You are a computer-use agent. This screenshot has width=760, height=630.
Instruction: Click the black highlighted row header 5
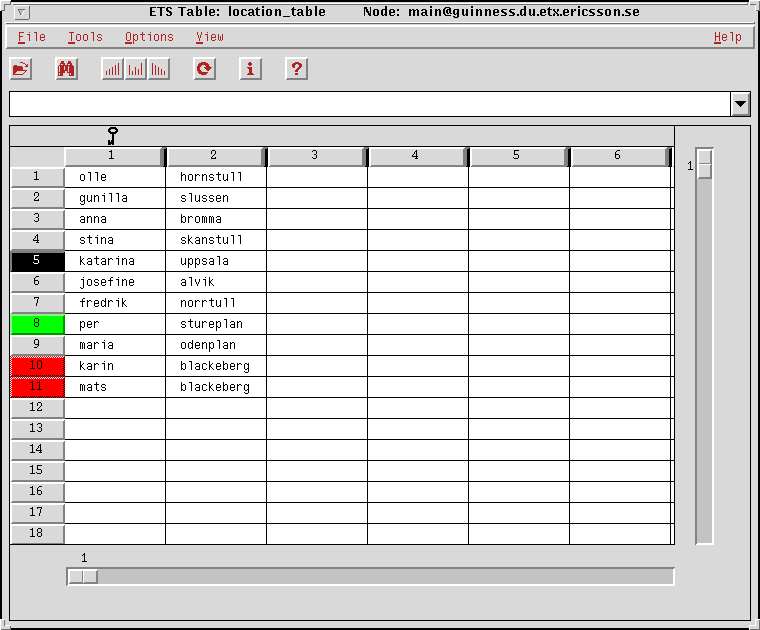pos(37,261)
